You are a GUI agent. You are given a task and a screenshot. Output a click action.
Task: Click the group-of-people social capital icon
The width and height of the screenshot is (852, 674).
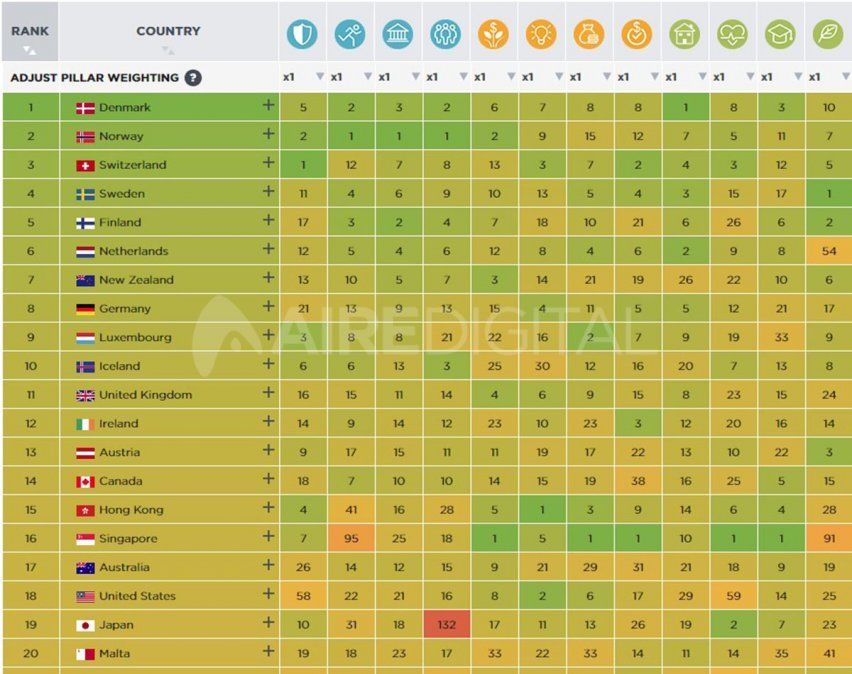pos(446,32)
